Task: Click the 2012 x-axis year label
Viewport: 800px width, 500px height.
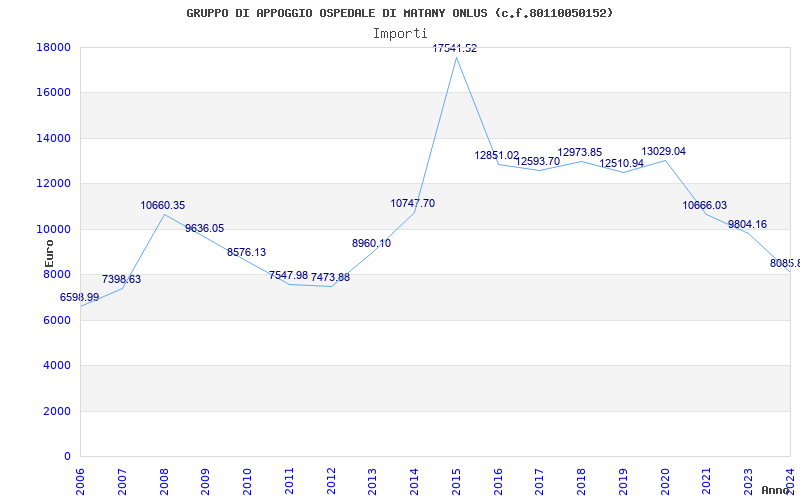Action: (x=331, y=482)
